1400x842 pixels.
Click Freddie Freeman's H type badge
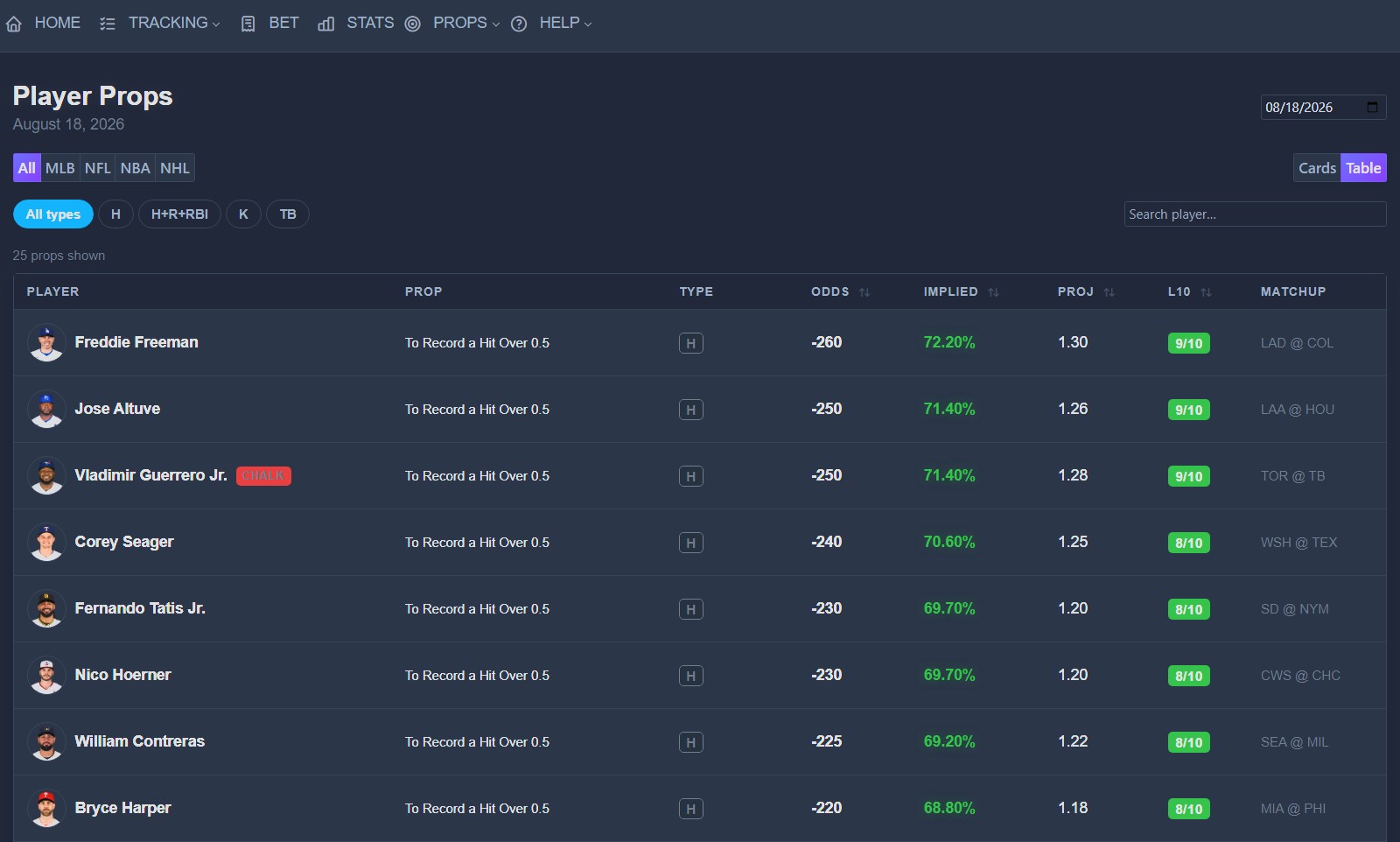click(x=691, y=343)
